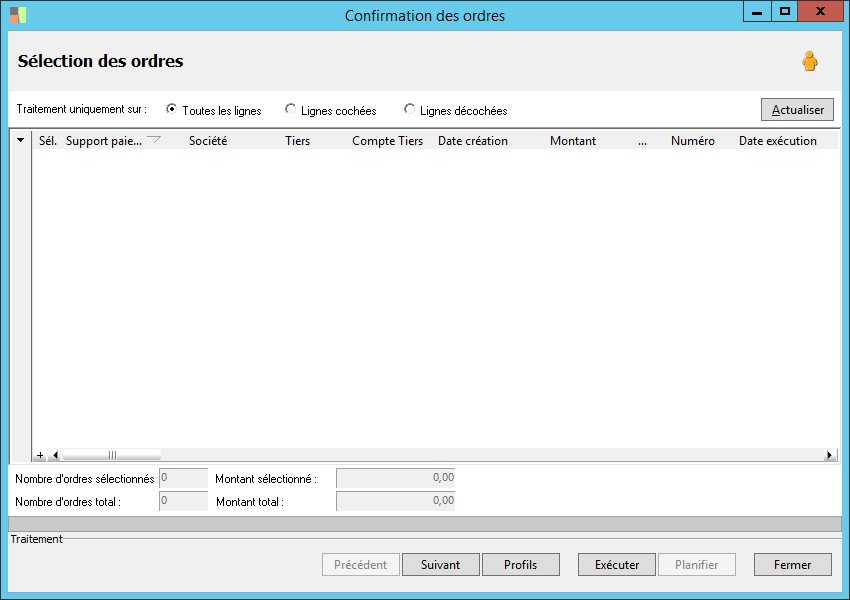
Task: Click the horizontal scrollbar thumb
Action: [x=112, y=455]
